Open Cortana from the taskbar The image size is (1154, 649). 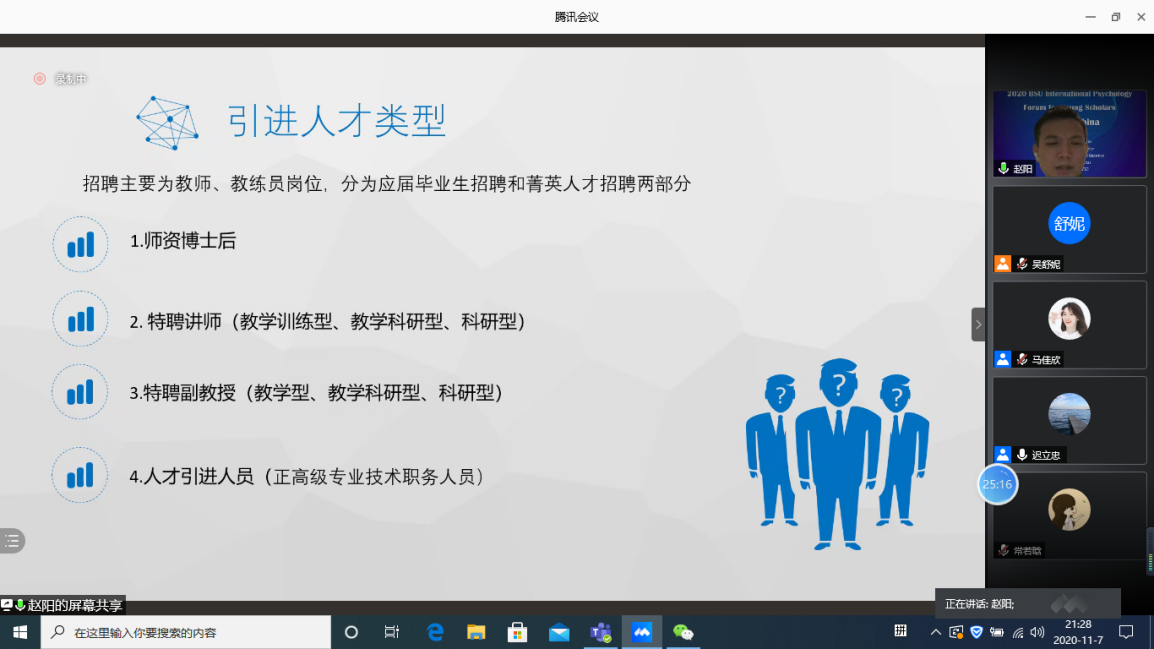coord(351,632)
